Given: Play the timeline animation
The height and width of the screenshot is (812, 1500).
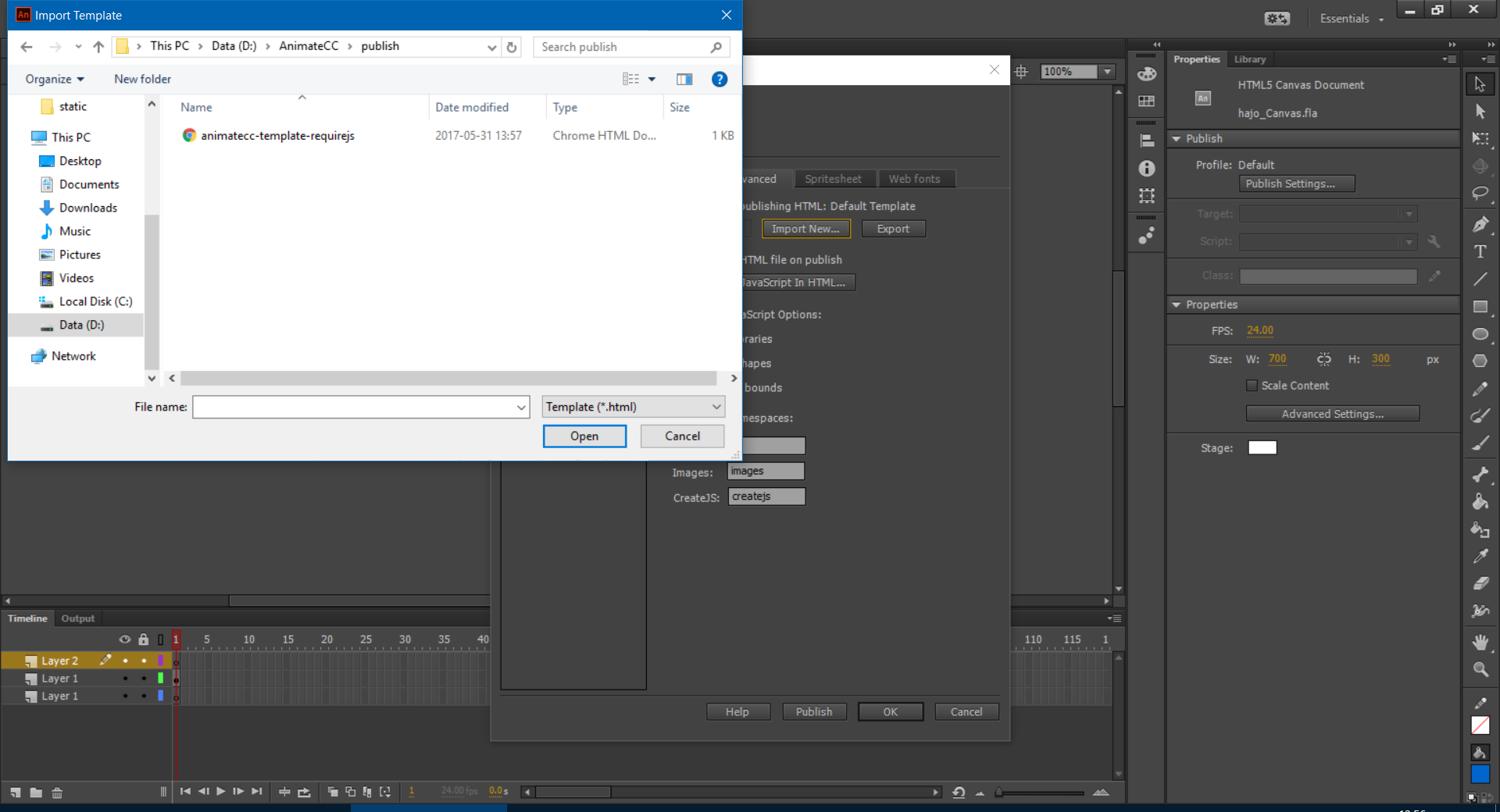Looking at the screenshot, I should pos(221,792).
